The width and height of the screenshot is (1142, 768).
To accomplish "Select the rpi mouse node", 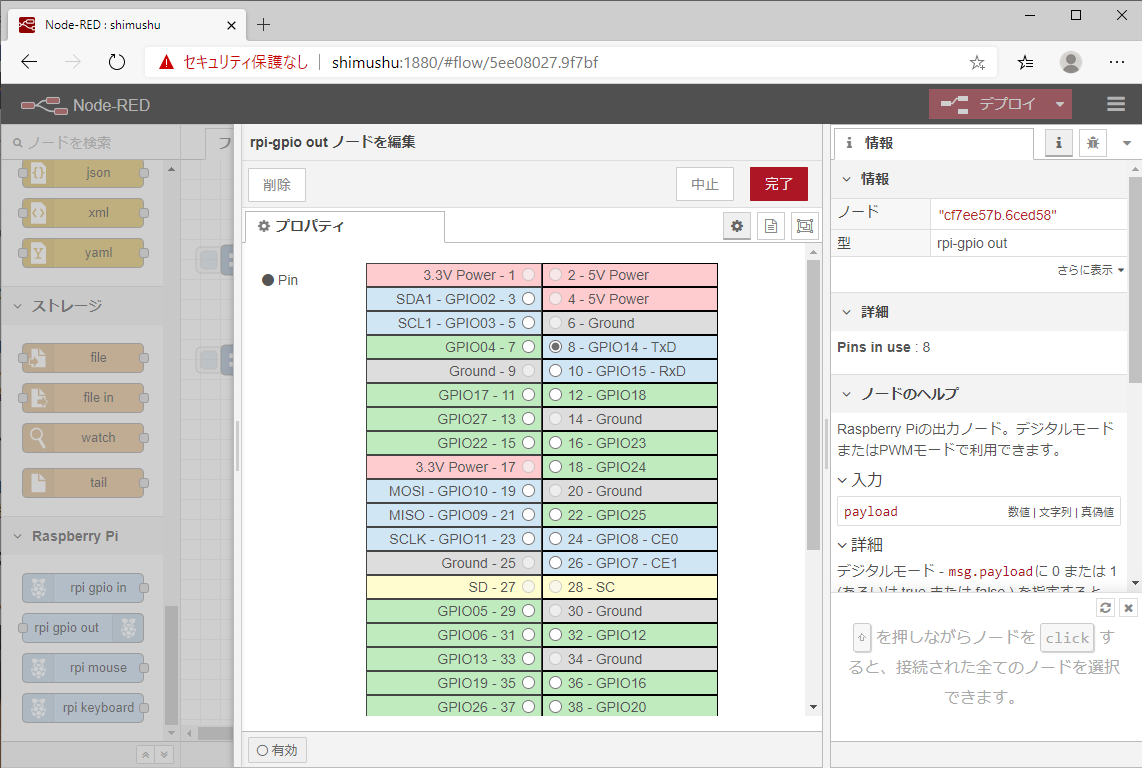I will 83,668.
